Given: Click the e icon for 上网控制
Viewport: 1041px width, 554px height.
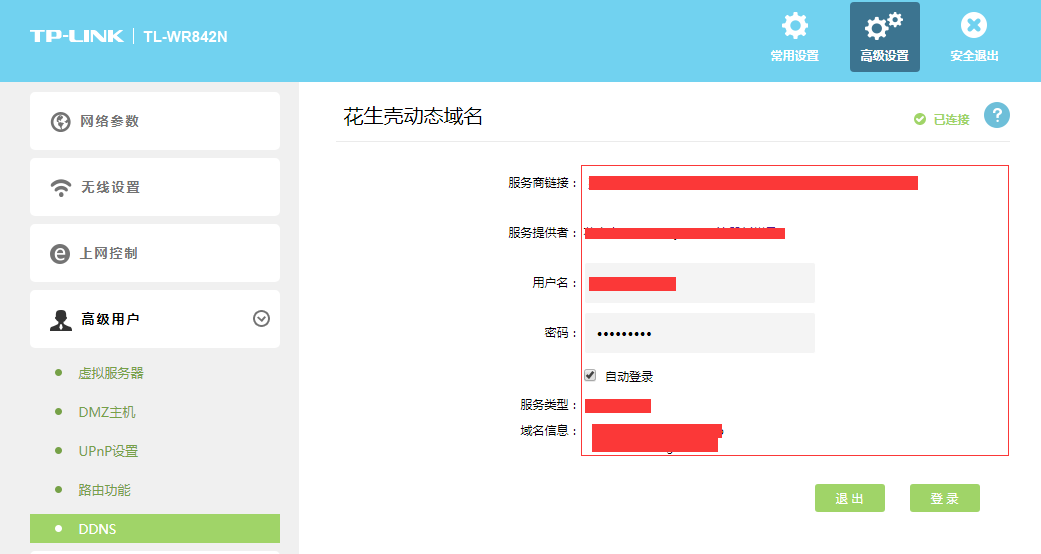Looking at the screenshot, I should (x=60, y=254).
